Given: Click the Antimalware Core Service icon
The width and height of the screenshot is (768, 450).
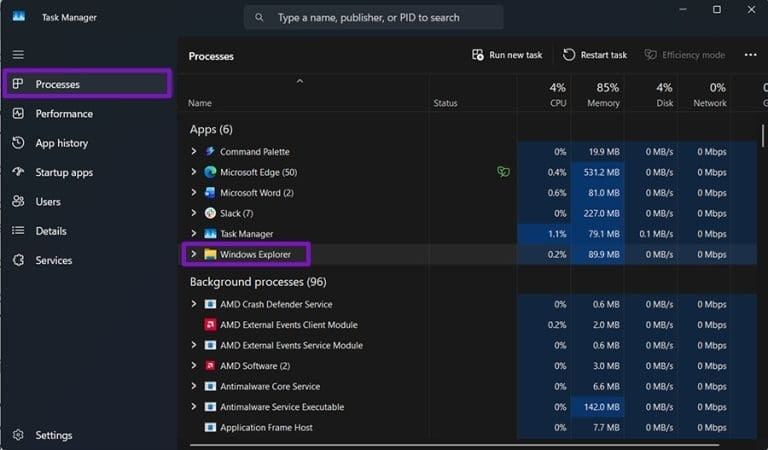Looking at the screenshot, I should point(210,386).
